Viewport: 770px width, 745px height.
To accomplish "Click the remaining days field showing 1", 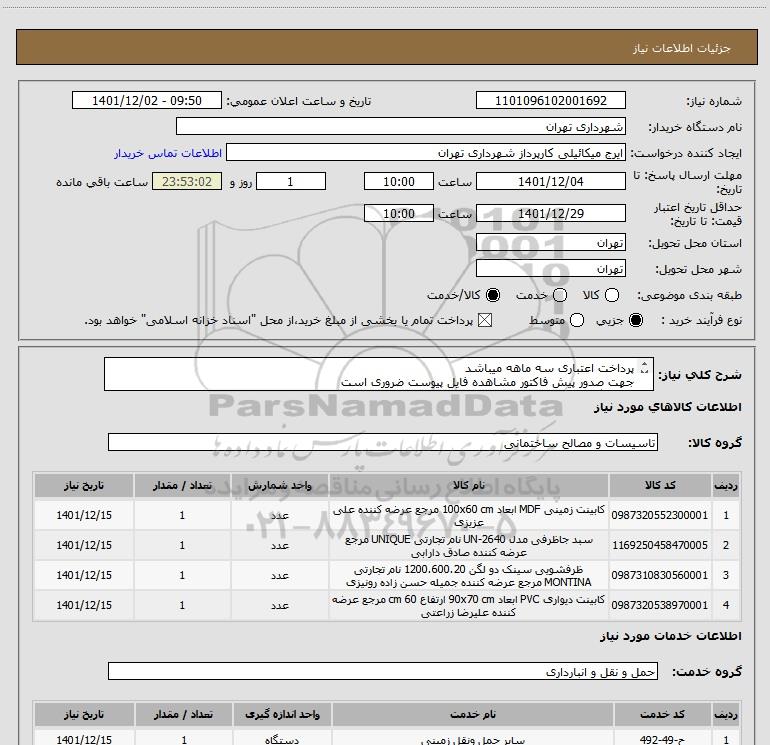I will [291, 181].
